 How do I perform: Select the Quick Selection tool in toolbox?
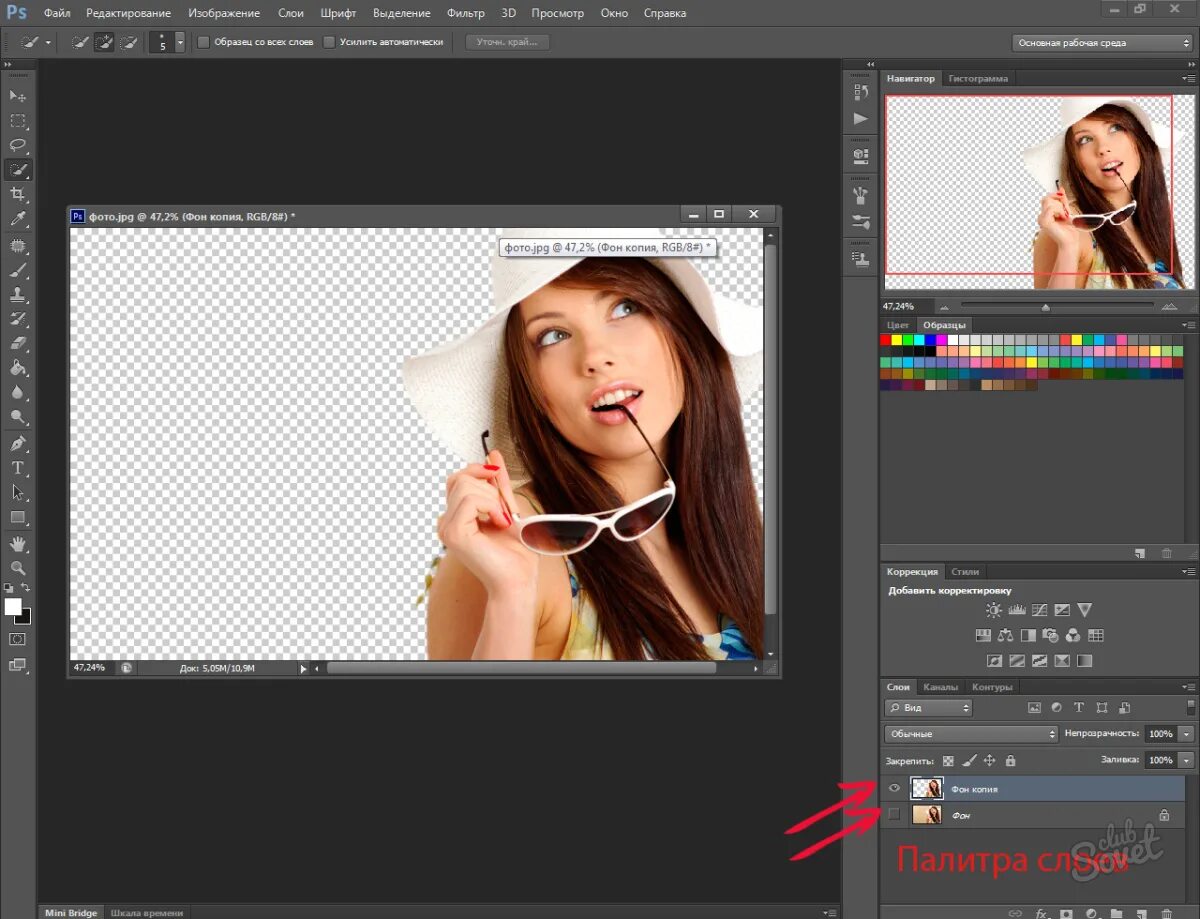coord(18,170)
